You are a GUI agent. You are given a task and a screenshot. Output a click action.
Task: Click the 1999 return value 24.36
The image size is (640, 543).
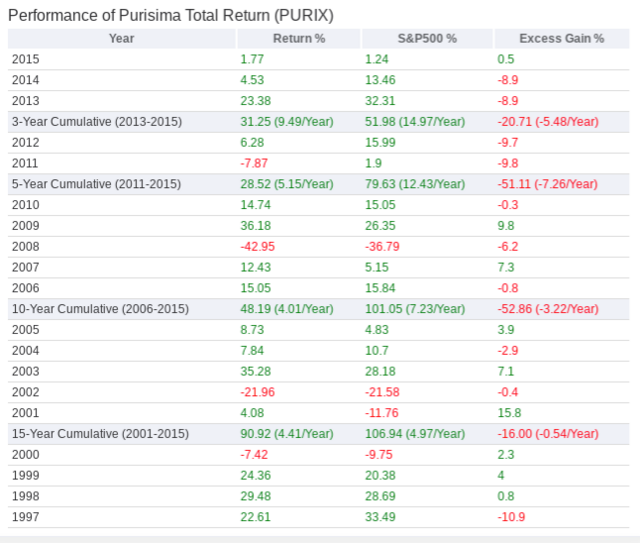[255, 476]
